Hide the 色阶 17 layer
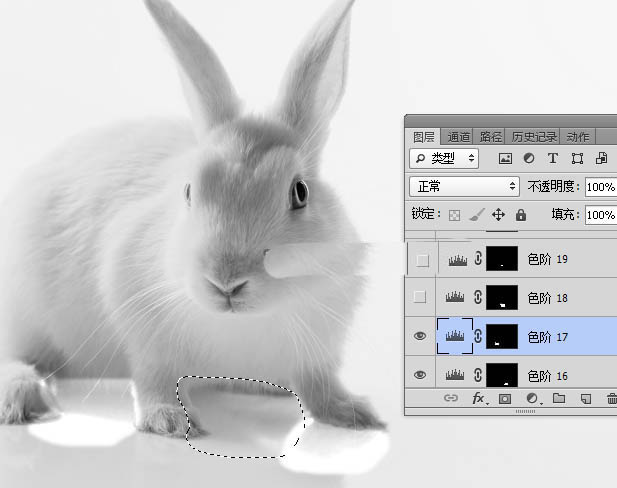Image resolution: width=617 pixels, height=488 pixels. coord(421,337)
